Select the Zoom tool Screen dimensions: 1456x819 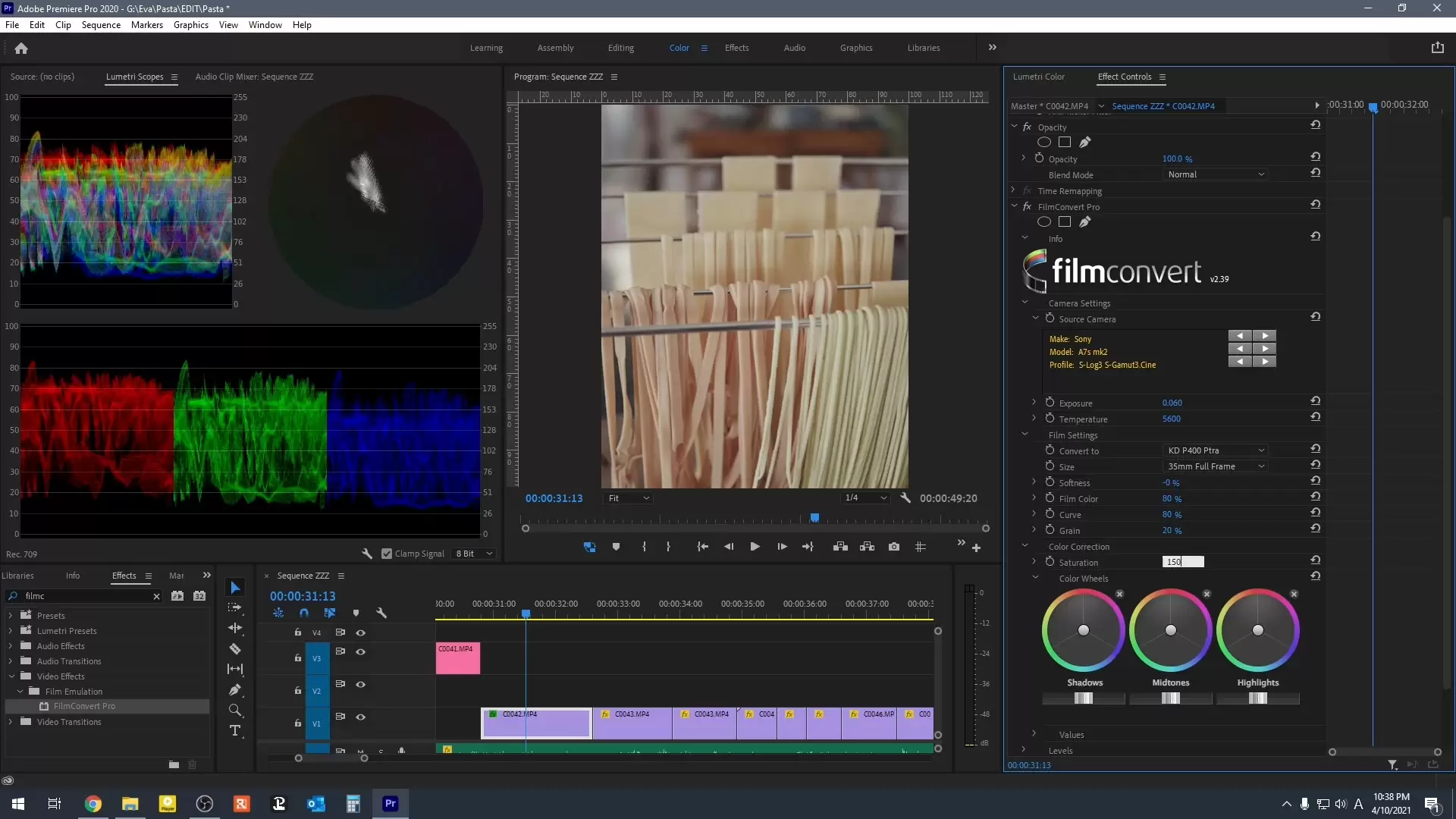[x=235, y=711]
